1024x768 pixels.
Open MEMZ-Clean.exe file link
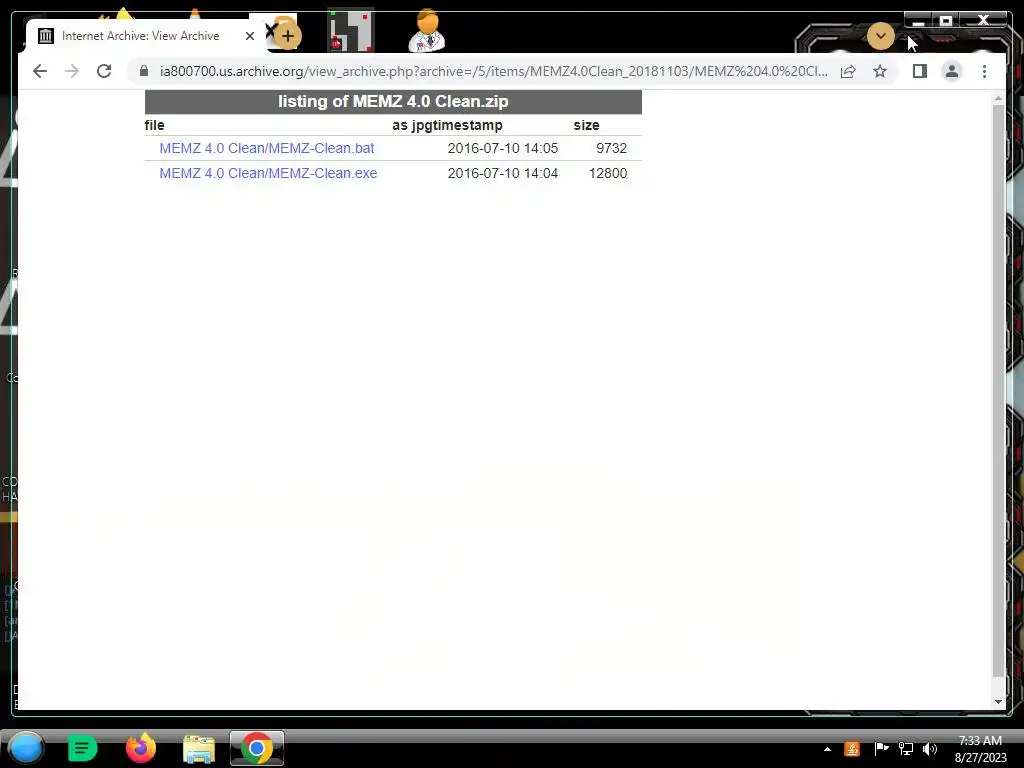pyautogui.click(x=268, y=173)
